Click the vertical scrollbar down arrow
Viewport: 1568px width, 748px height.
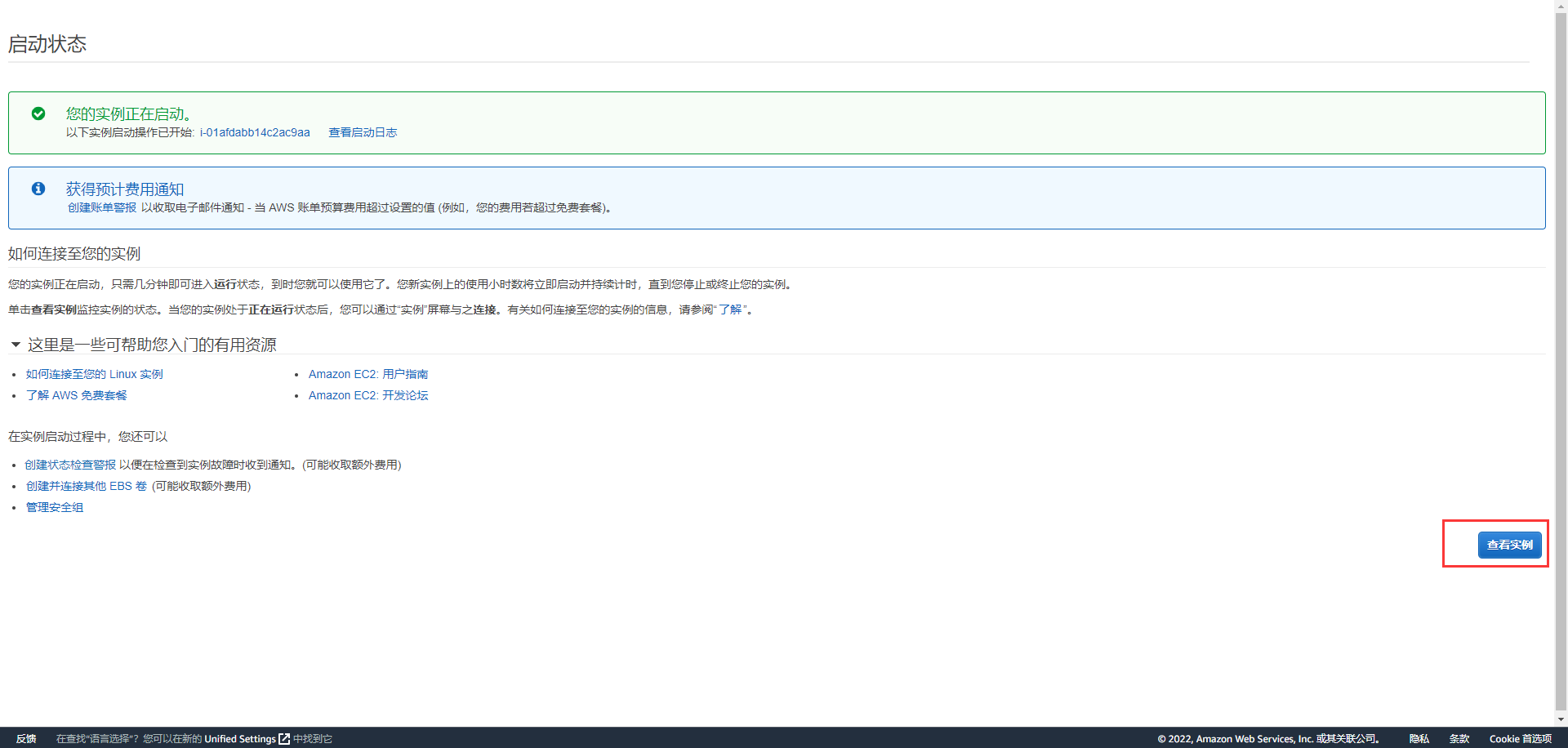1561,719
